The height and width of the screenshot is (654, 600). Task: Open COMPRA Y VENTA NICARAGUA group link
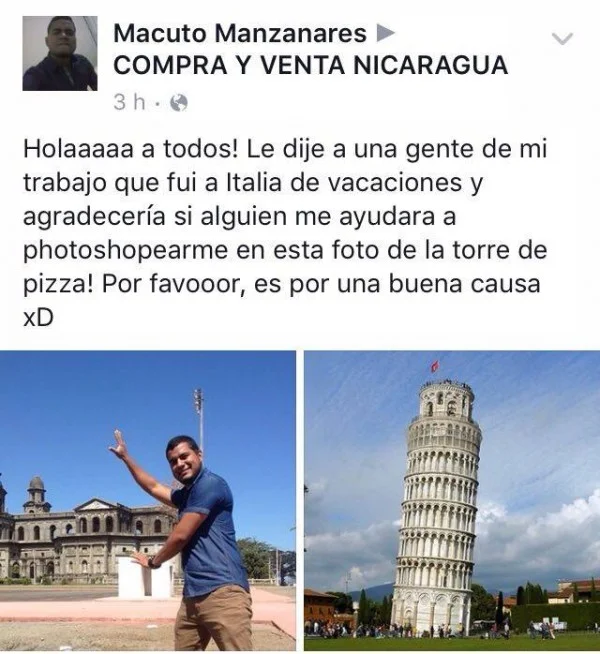click(x=311, y=65)
